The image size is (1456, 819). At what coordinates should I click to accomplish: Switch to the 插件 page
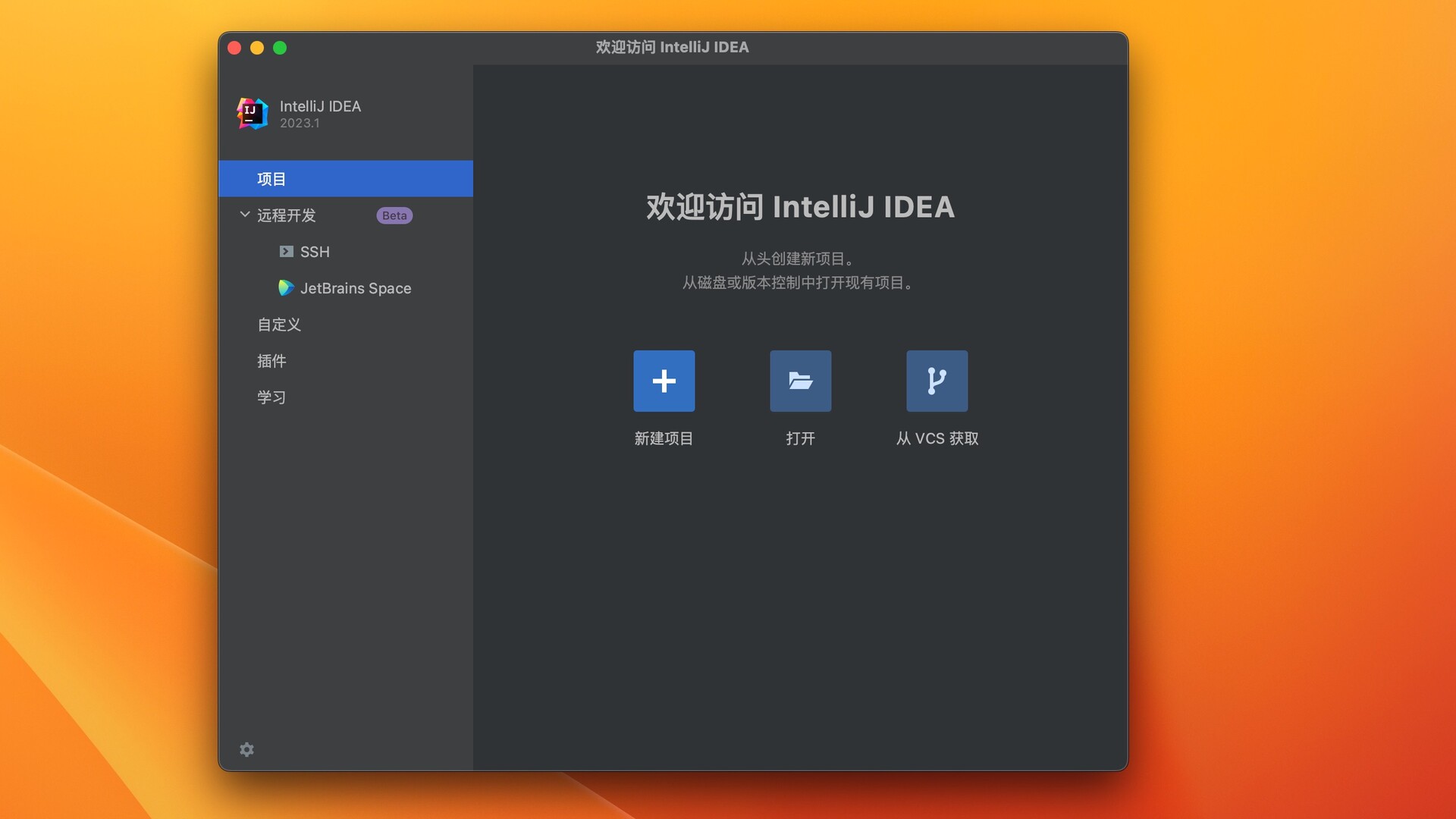pos(271,361)
